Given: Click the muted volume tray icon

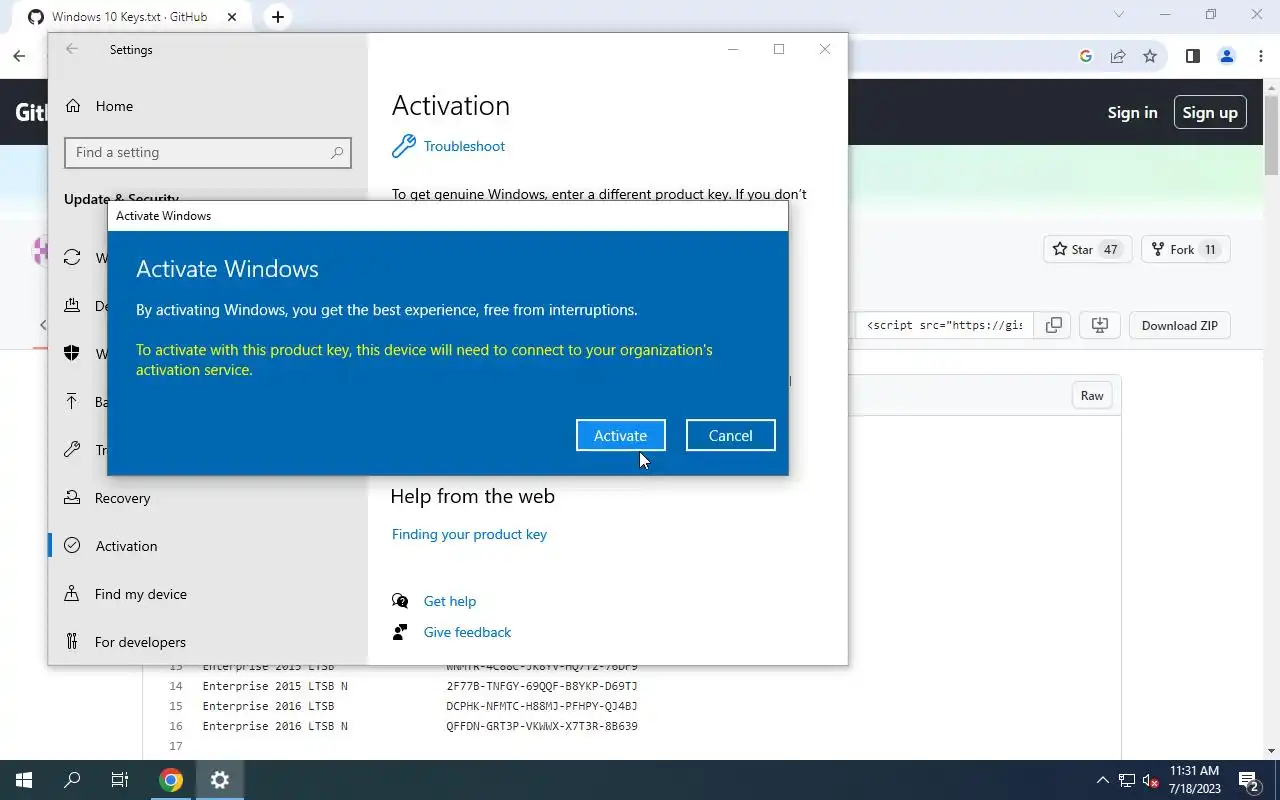Looking at the screenshot, I should tap(1151, 780).
